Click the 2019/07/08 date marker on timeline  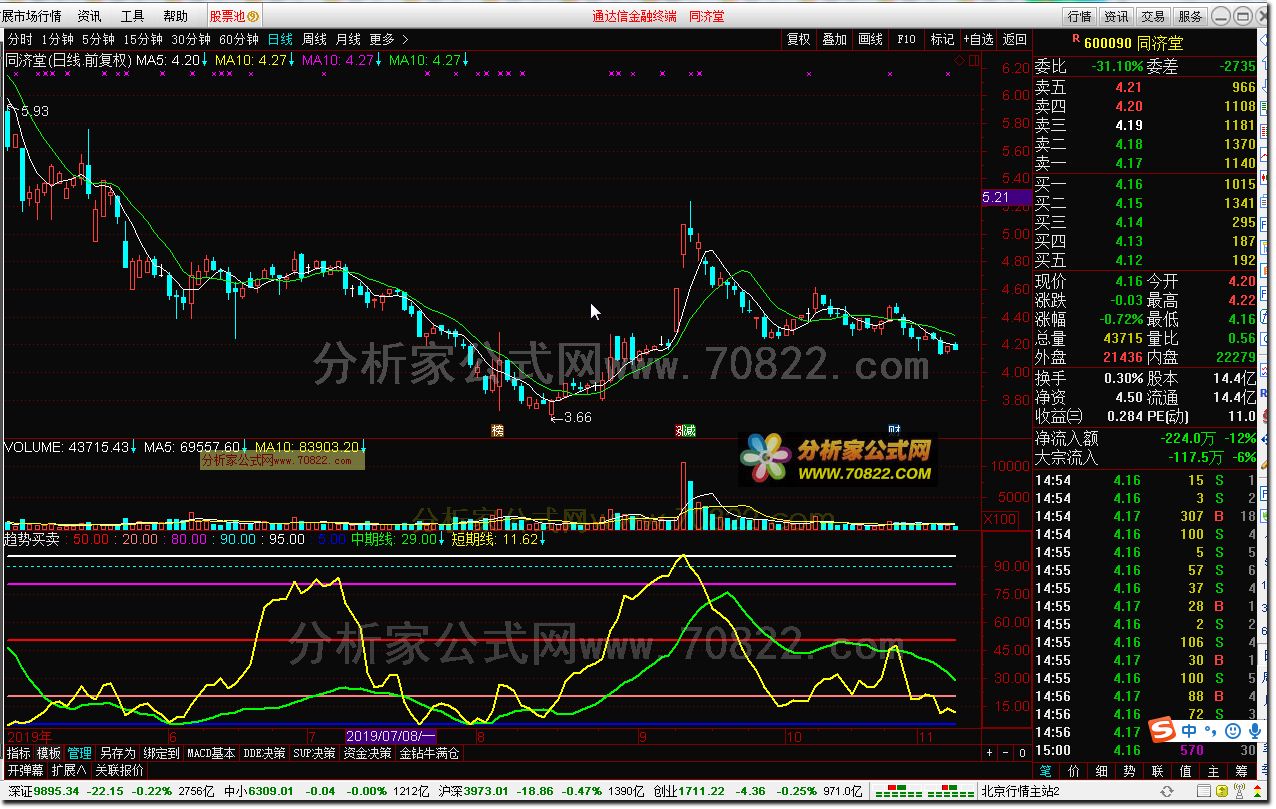[x=393, y=736]
